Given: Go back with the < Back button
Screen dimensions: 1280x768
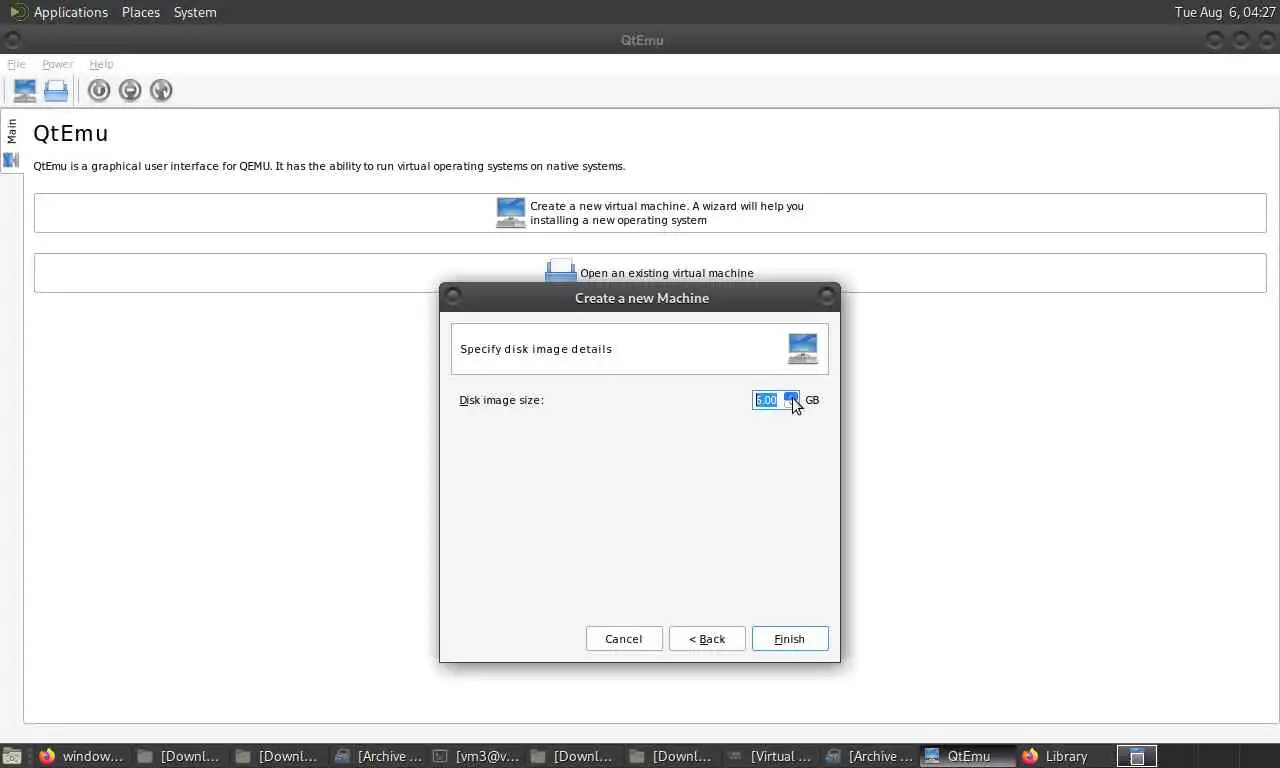Looking at the screenshot, I should (x=707, y=639).
